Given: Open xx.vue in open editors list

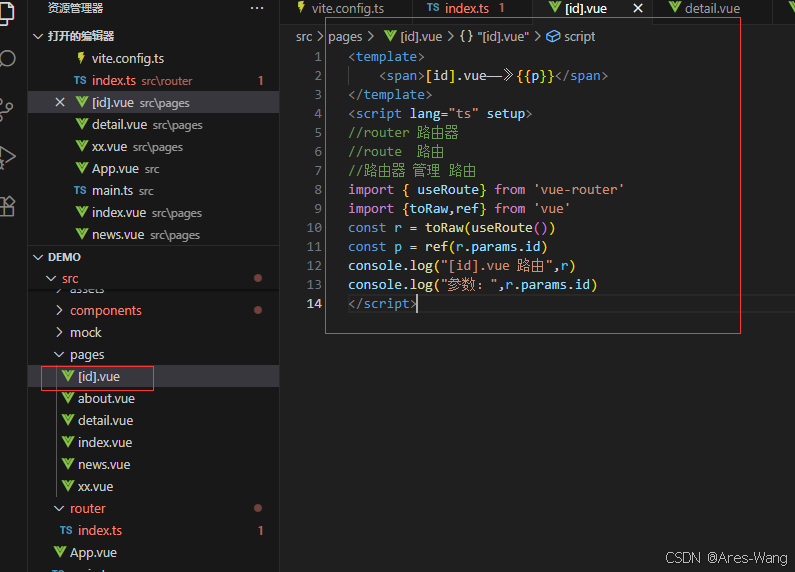Looking at the screenshot, I should tap(153, 147).
